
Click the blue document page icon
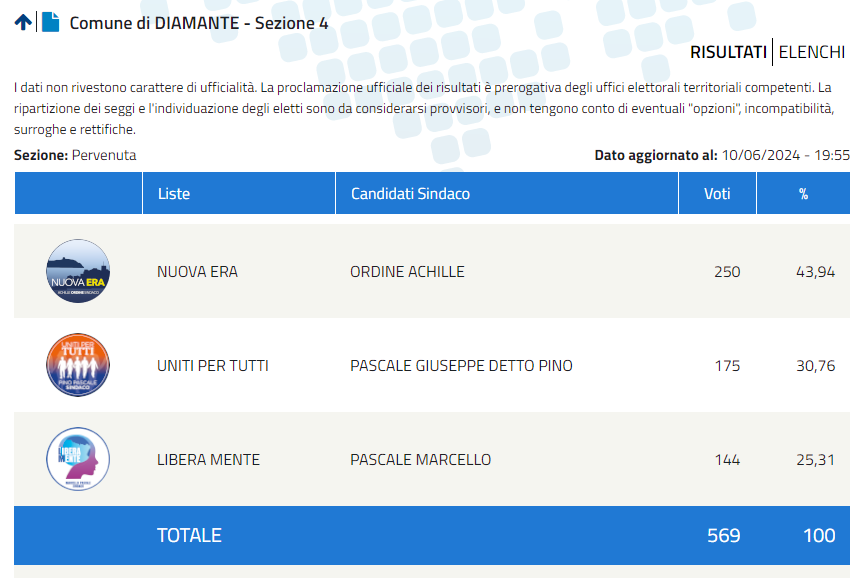pos(50,22)
